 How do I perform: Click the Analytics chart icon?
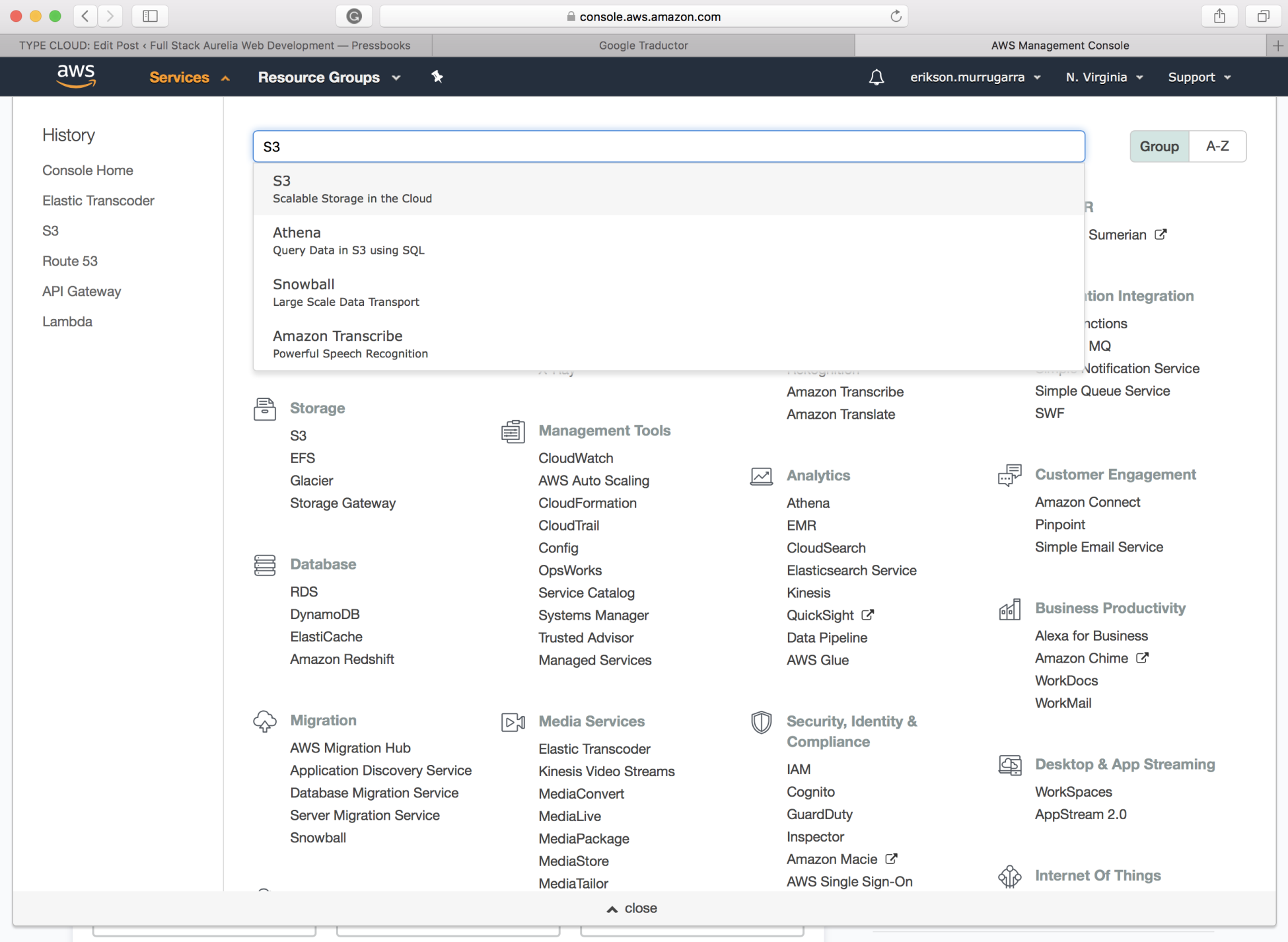tap(761, 476)
